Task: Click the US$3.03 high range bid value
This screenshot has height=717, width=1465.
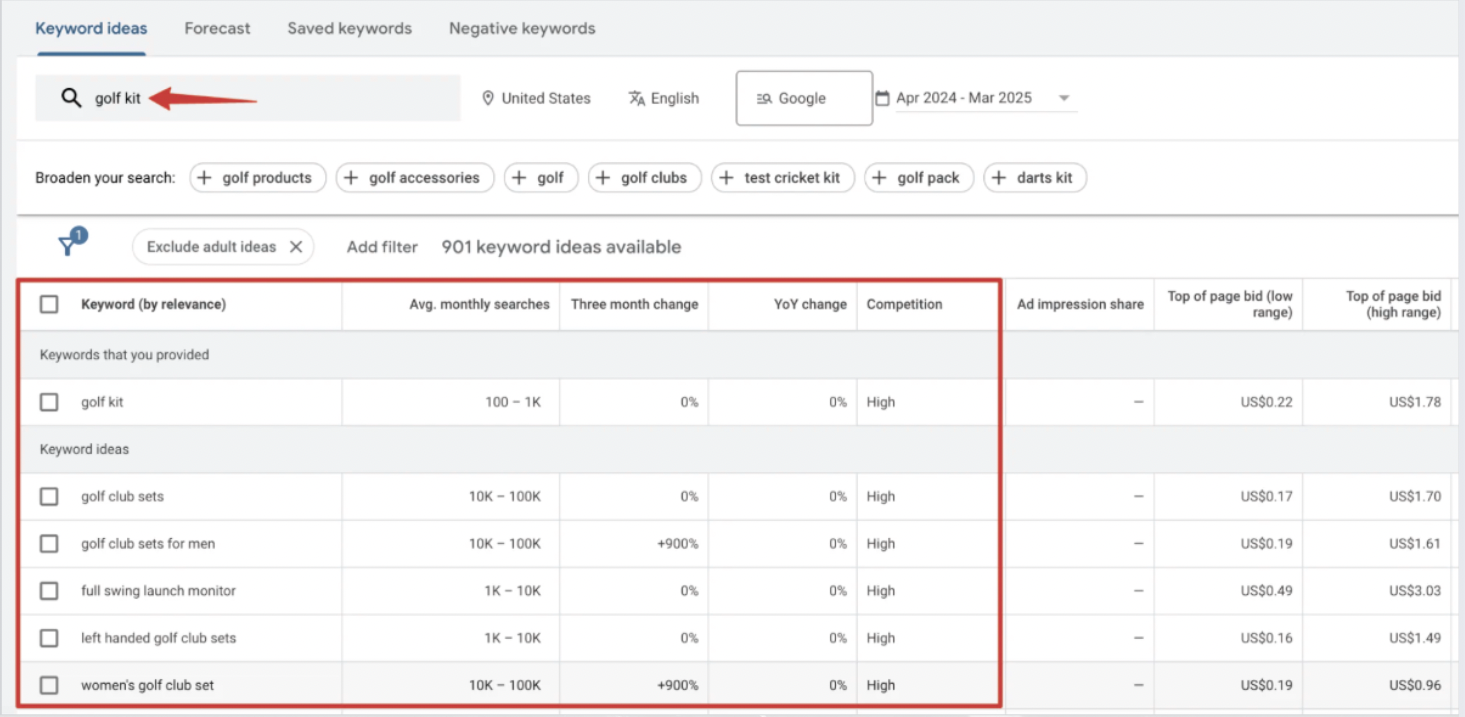Action: pyautogui.click(x=1415, y=591)
